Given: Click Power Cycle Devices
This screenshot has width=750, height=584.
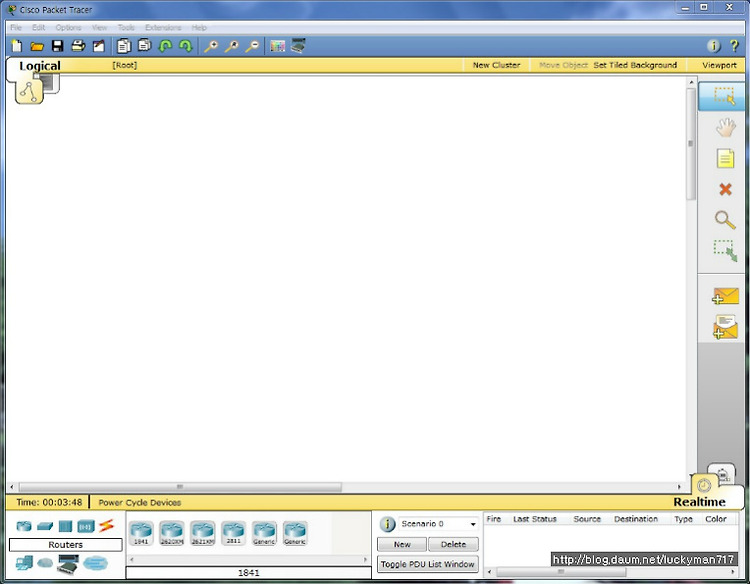Looking at the screenshot, I should pos(140,502).
